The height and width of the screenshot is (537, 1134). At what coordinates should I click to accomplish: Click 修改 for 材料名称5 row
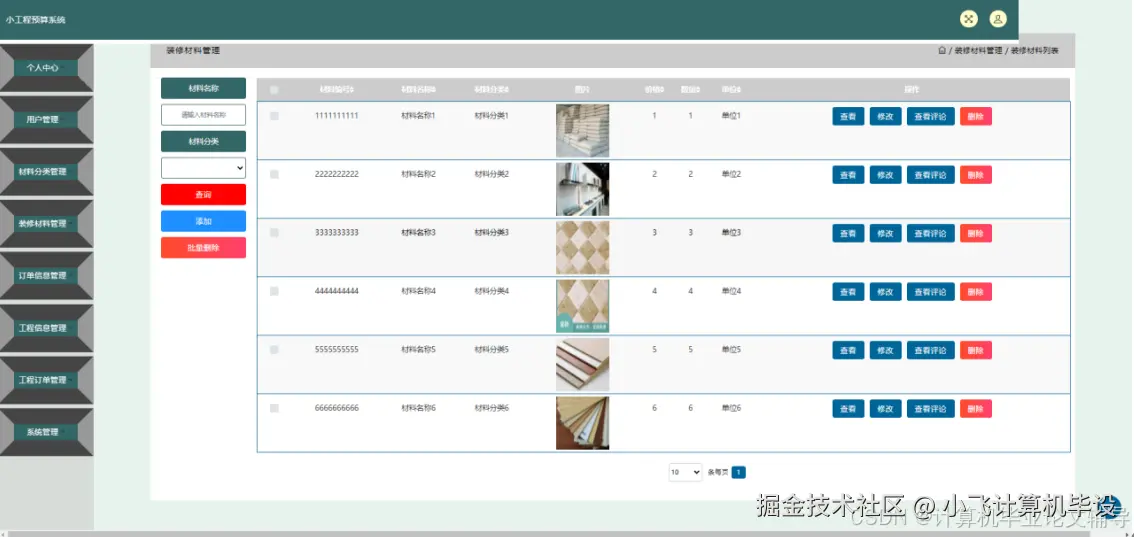click(885, 351)
